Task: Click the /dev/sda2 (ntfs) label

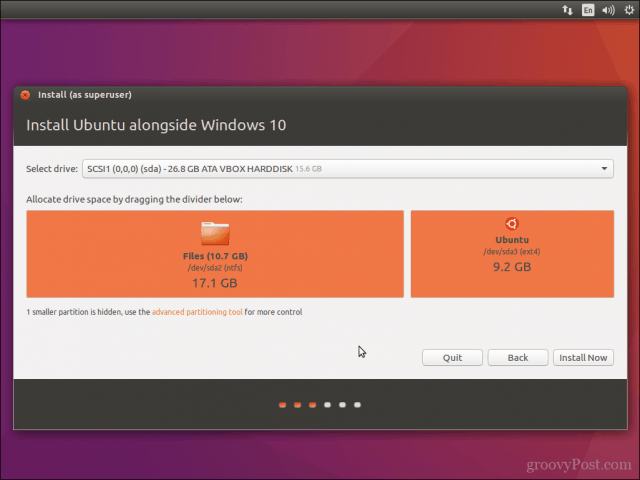Action: [x=215, y=268]
